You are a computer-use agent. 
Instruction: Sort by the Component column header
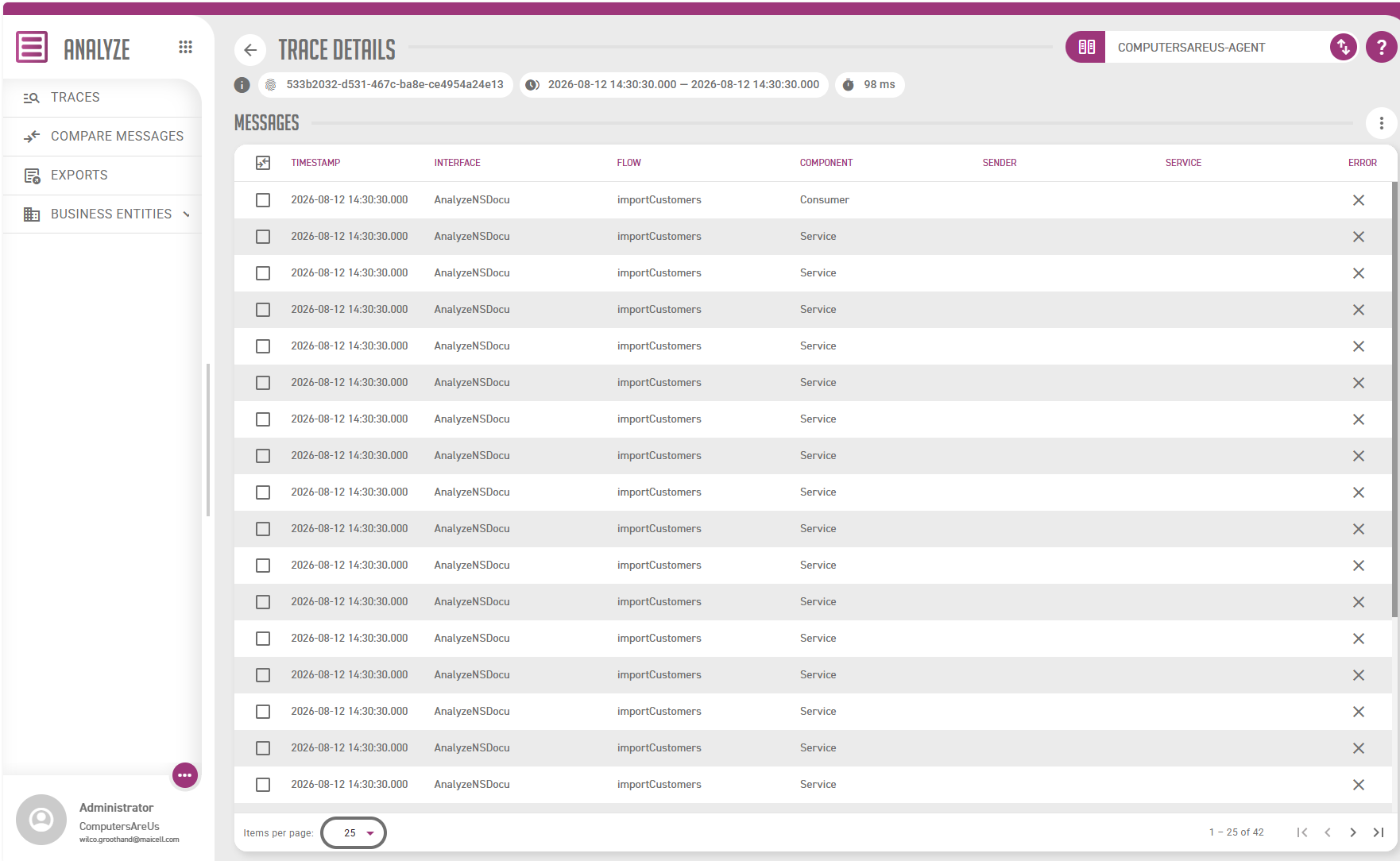coord(826,163)
